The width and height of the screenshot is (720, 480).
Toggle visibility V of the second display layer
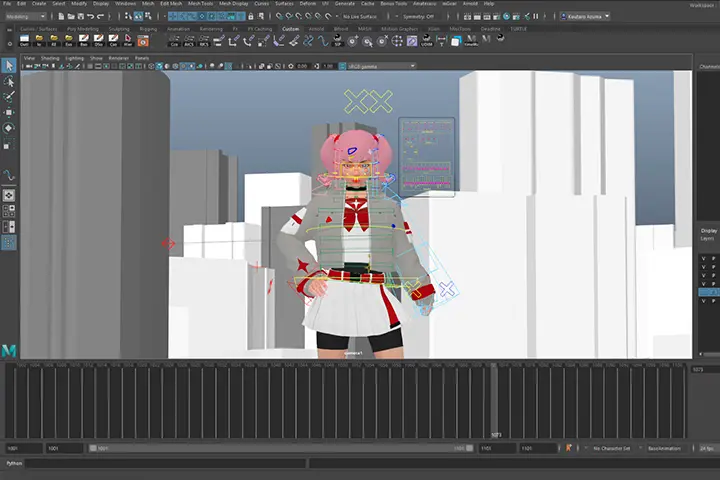pos(703,267)
